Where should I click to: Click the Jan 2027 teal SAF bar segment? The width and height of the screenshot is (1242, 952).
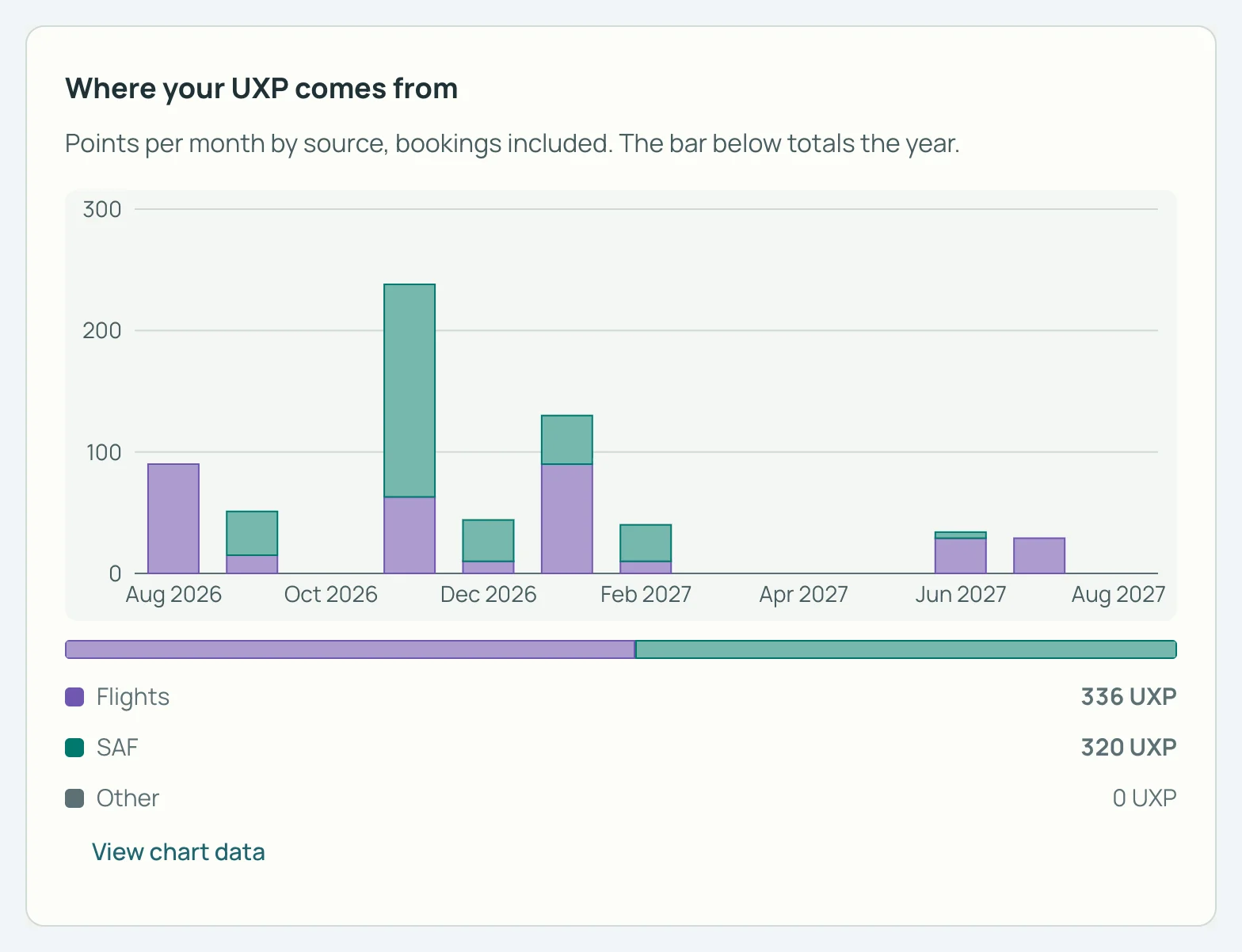coord(567,440)
